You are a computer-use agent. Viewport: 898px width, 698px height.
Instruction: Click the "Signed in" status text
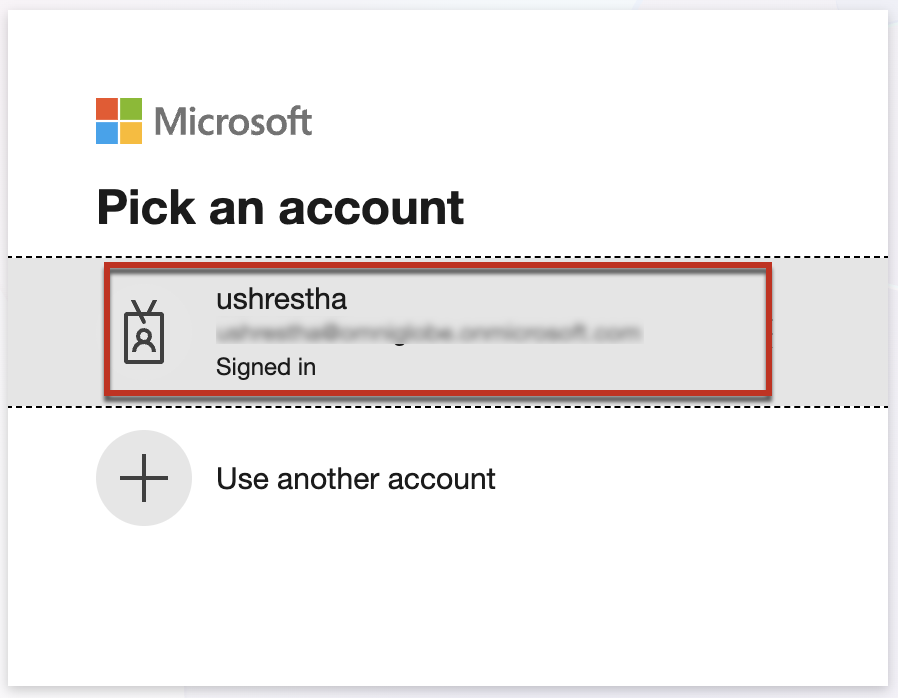(265, 367)
